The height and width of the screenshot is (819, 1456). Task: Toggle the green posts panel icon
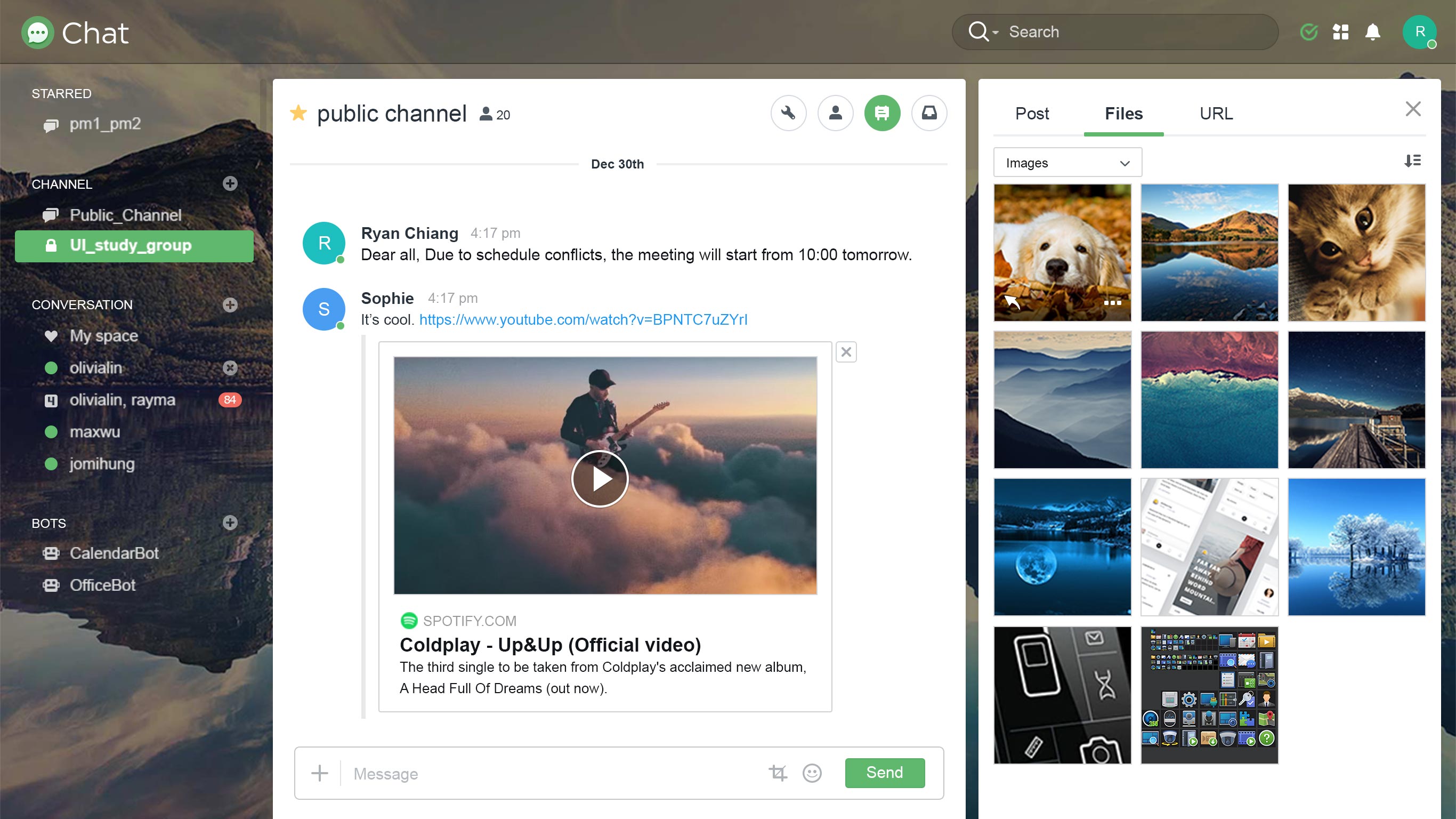(881, 113)
